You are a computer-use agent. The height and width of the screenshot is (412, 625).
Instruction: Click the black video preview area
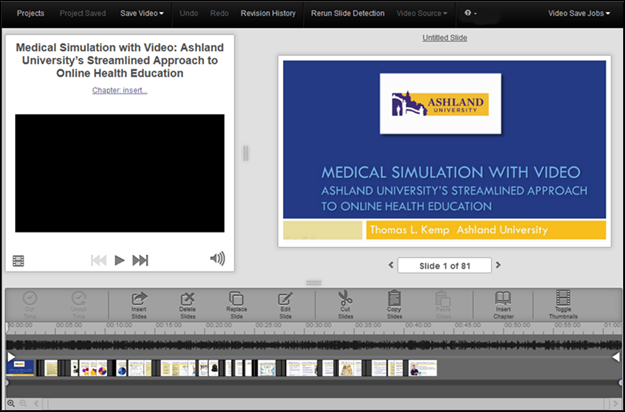(120, 173)
